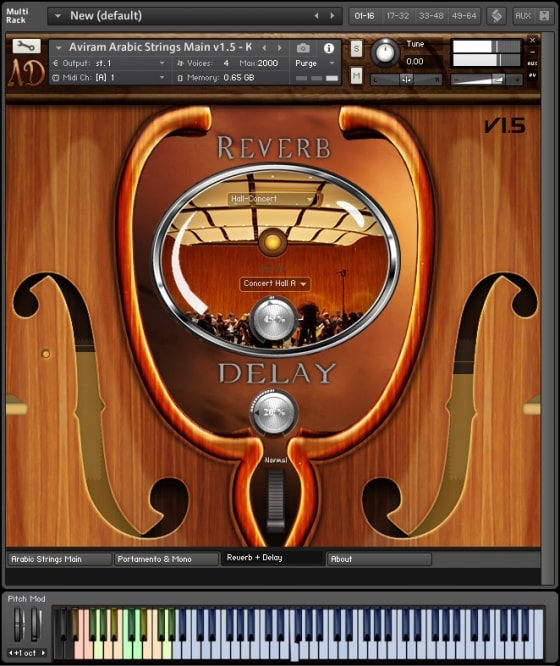This screenshot has width=560, height=666.
Task: Click the Tune knob
Action: [385, 53]
